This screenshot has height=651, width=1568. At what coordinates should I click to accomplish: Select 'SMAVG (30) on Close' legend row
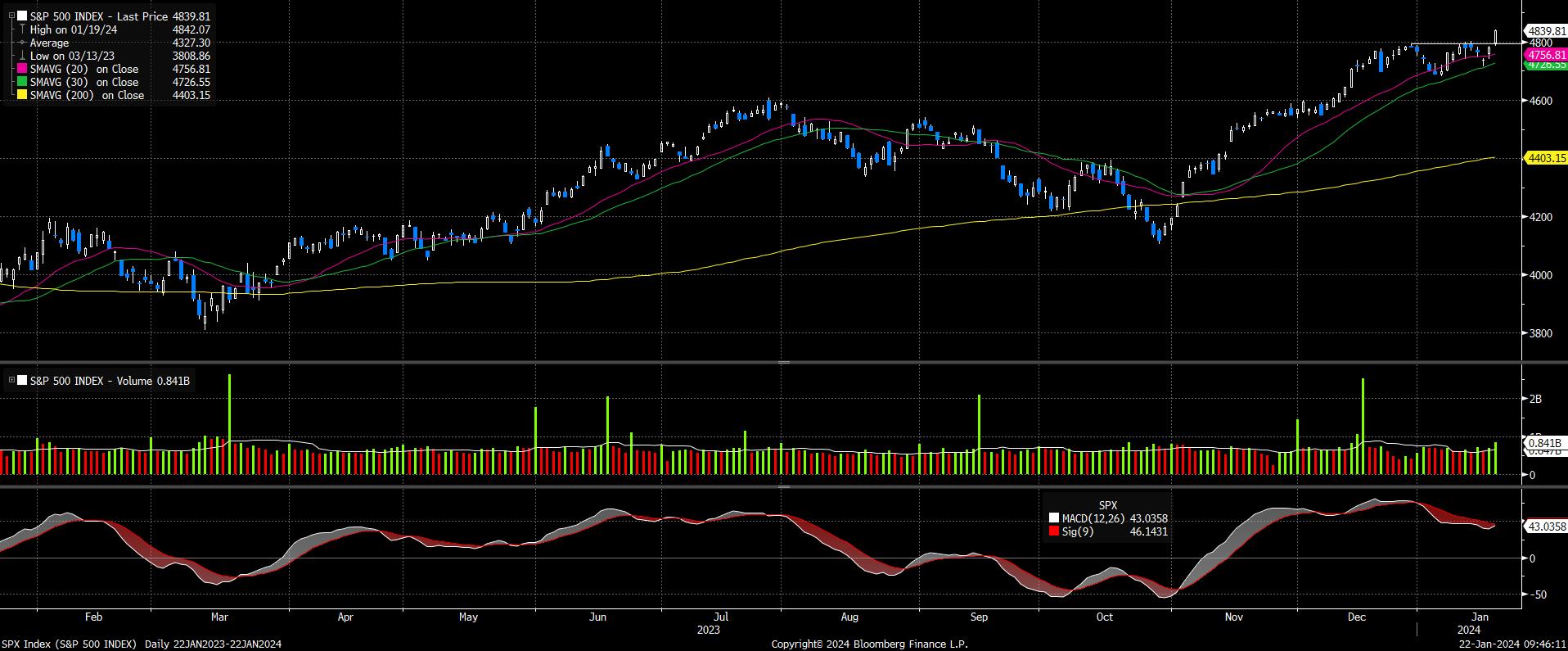point(114,82)
